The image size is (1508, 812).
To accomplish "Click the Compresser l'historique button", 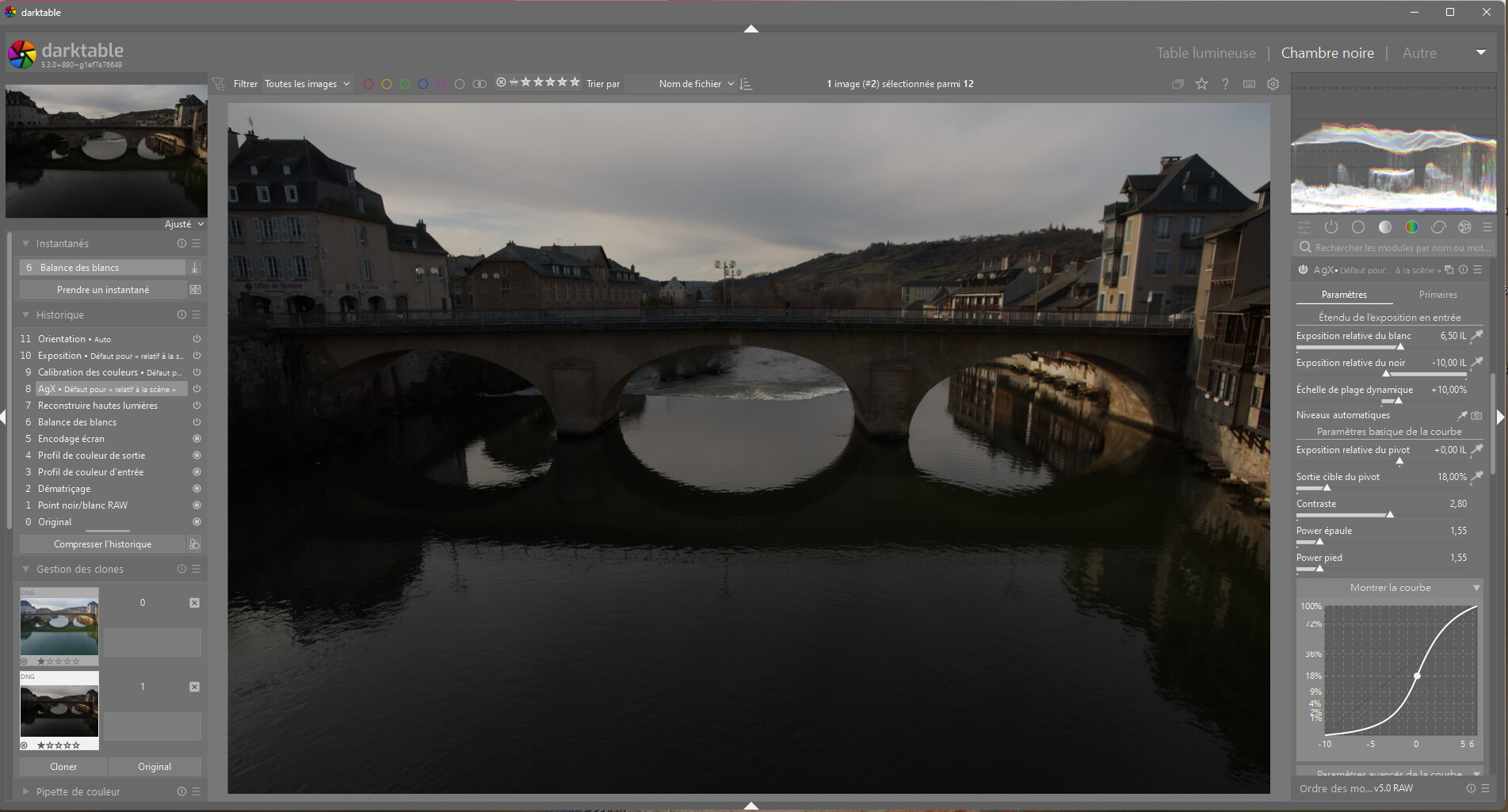I will click(102, 544).
